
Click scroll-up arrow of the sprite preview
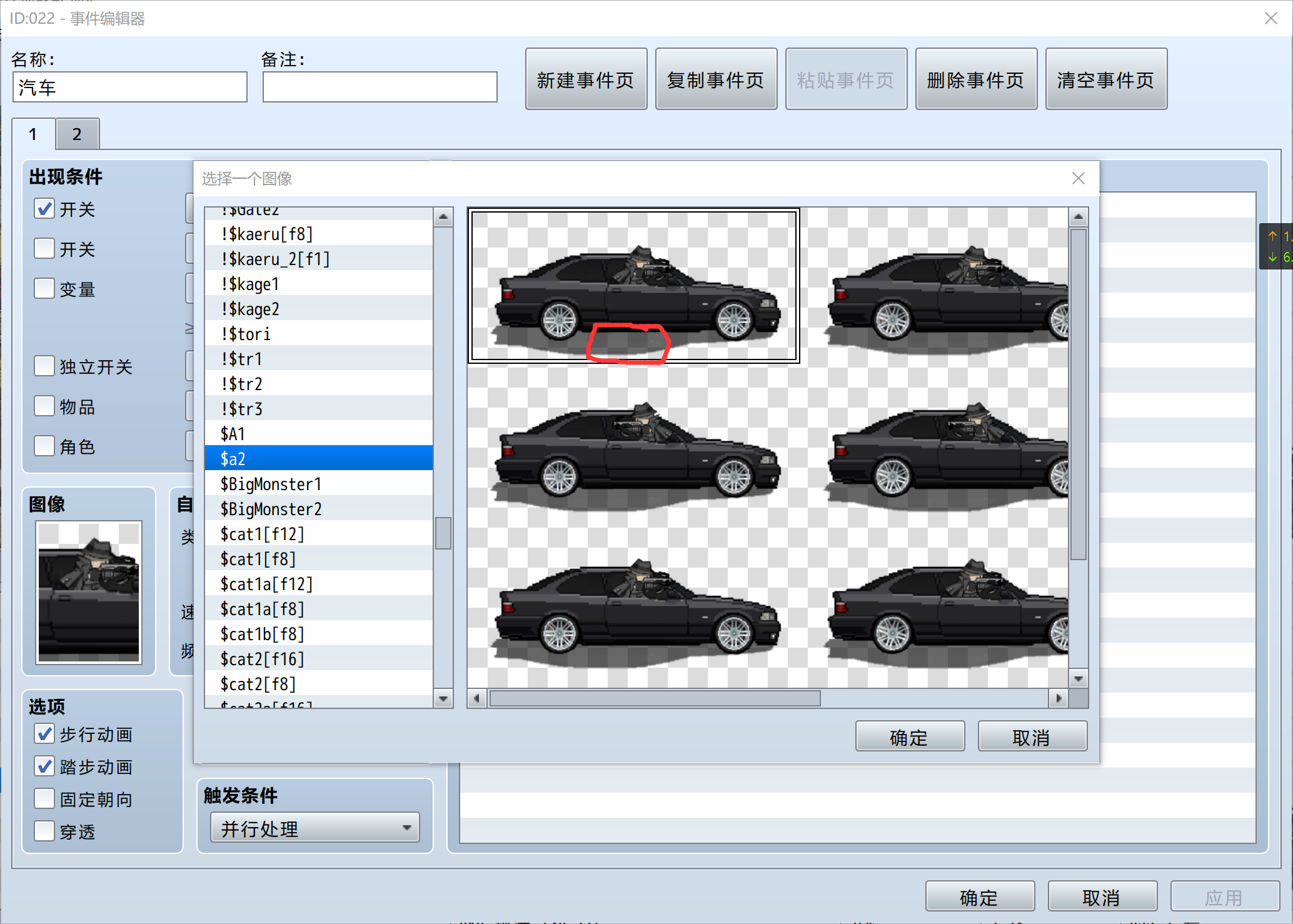(x=1079, y=218)
